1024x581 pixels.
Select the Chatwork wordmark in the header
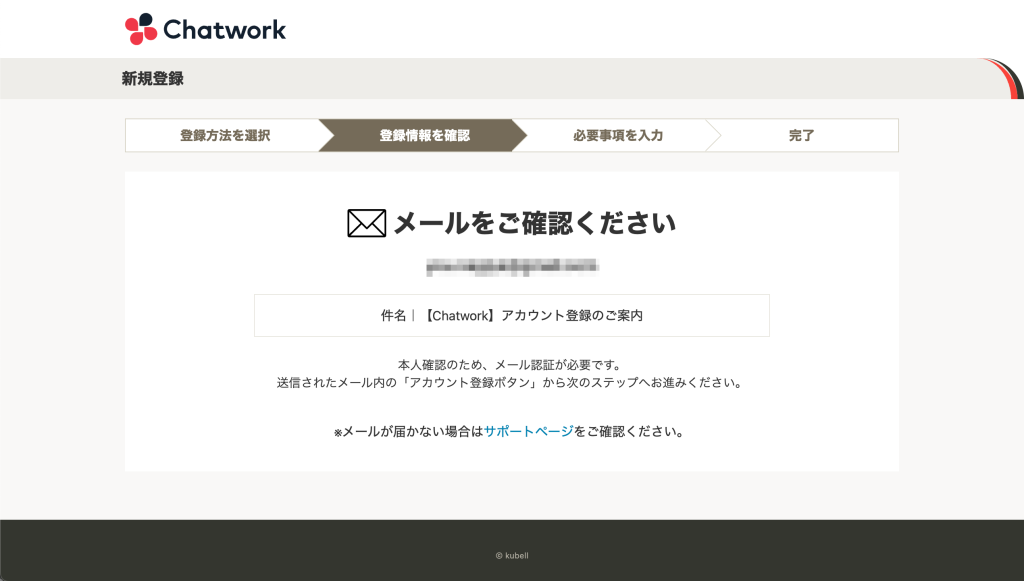225,29
